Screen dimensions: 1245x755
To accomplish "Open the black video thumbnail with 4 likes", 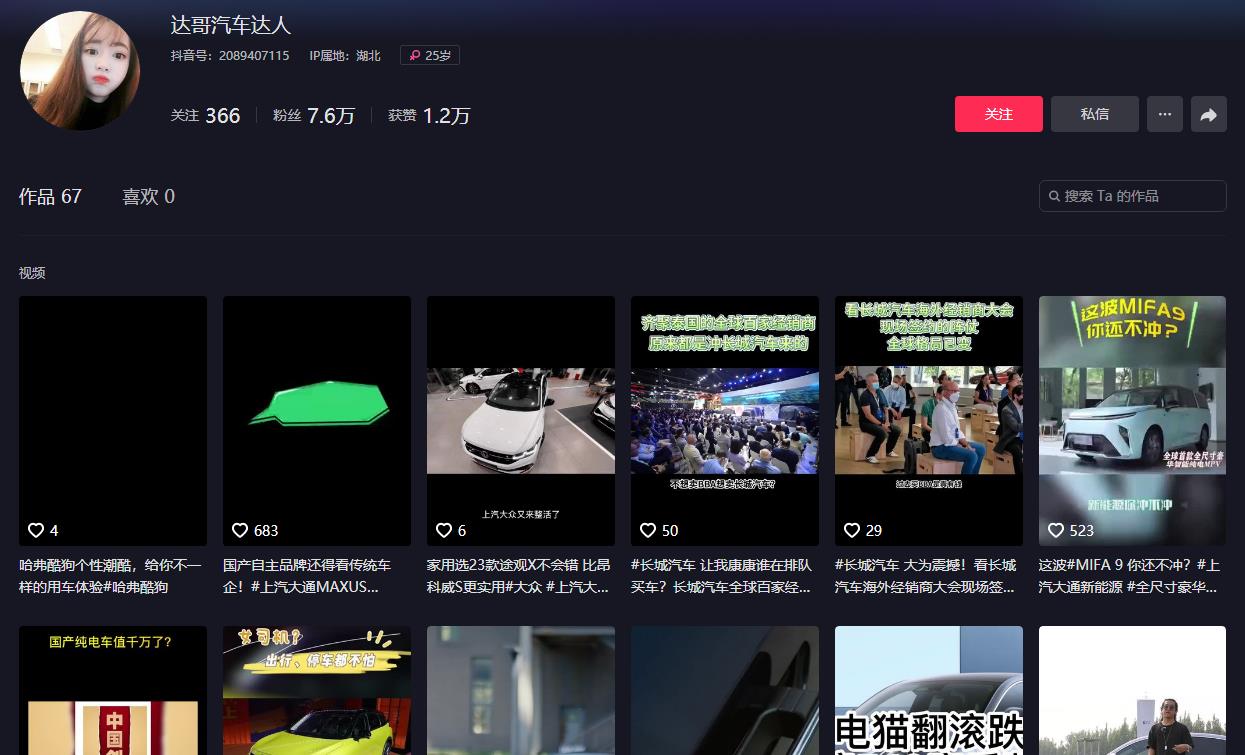I will pos(113,421).
